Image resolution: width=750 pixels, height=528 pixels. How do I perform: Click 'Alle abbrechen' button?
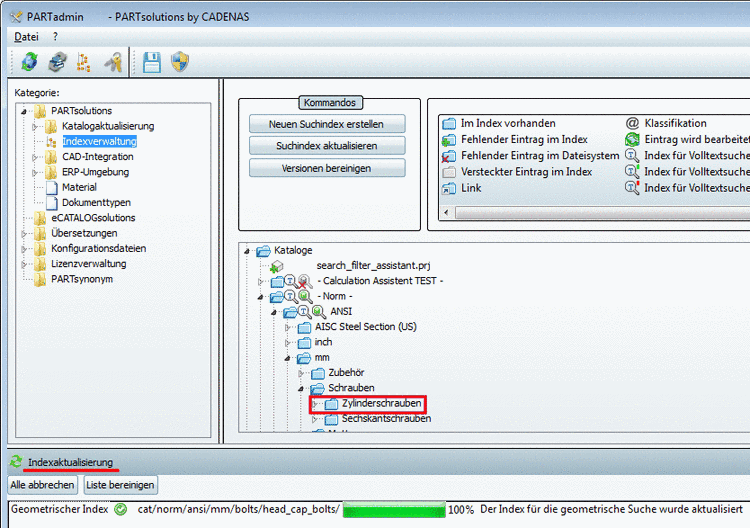(x=42, y=485)
